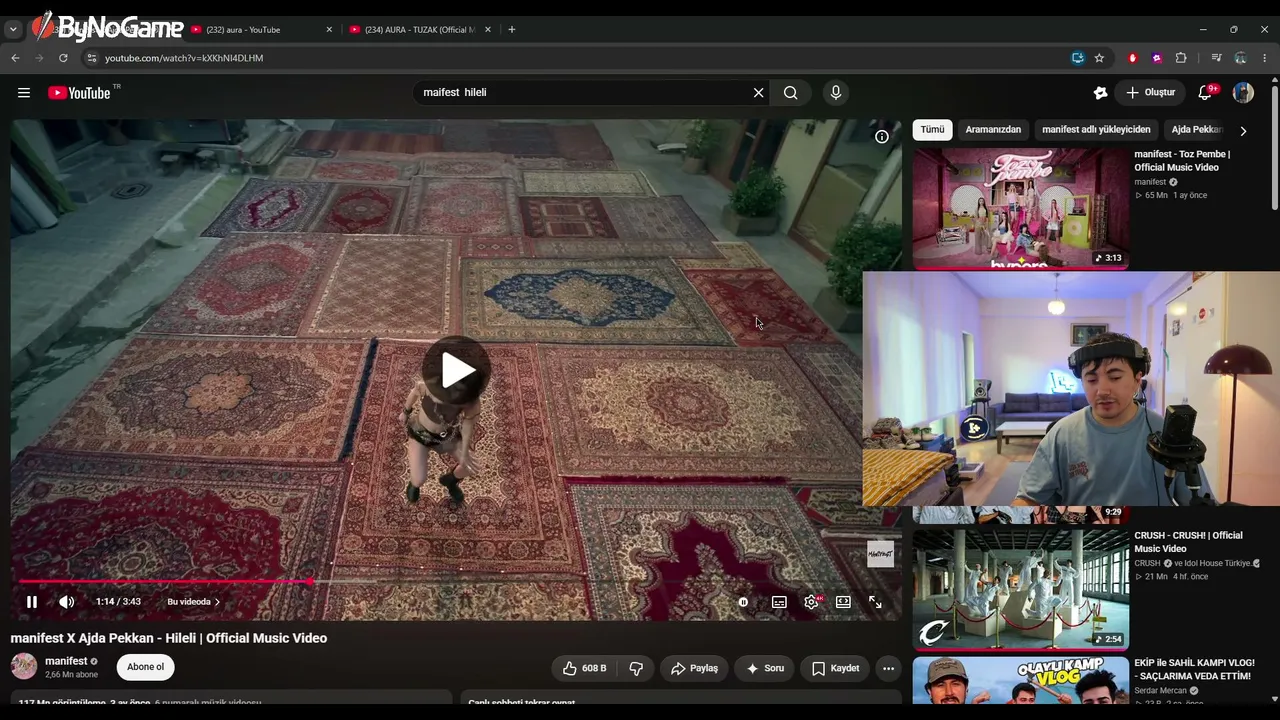The width and height of the screenshot is (1280, 720).
Task: Click the large play button overlay
Action: (x=456, y=370)
